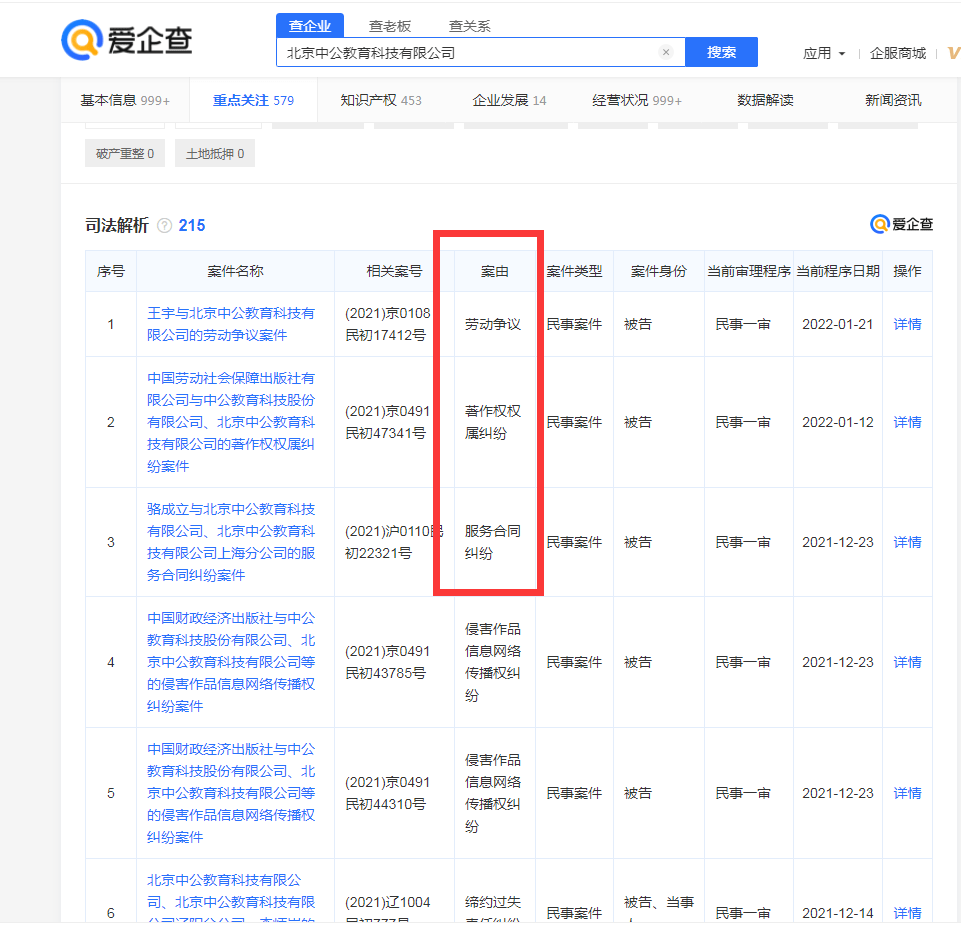The height and width of the screenshot is (929, 961).
Task: Select the 企业发展 14 tab
Action: click(509, 100)
